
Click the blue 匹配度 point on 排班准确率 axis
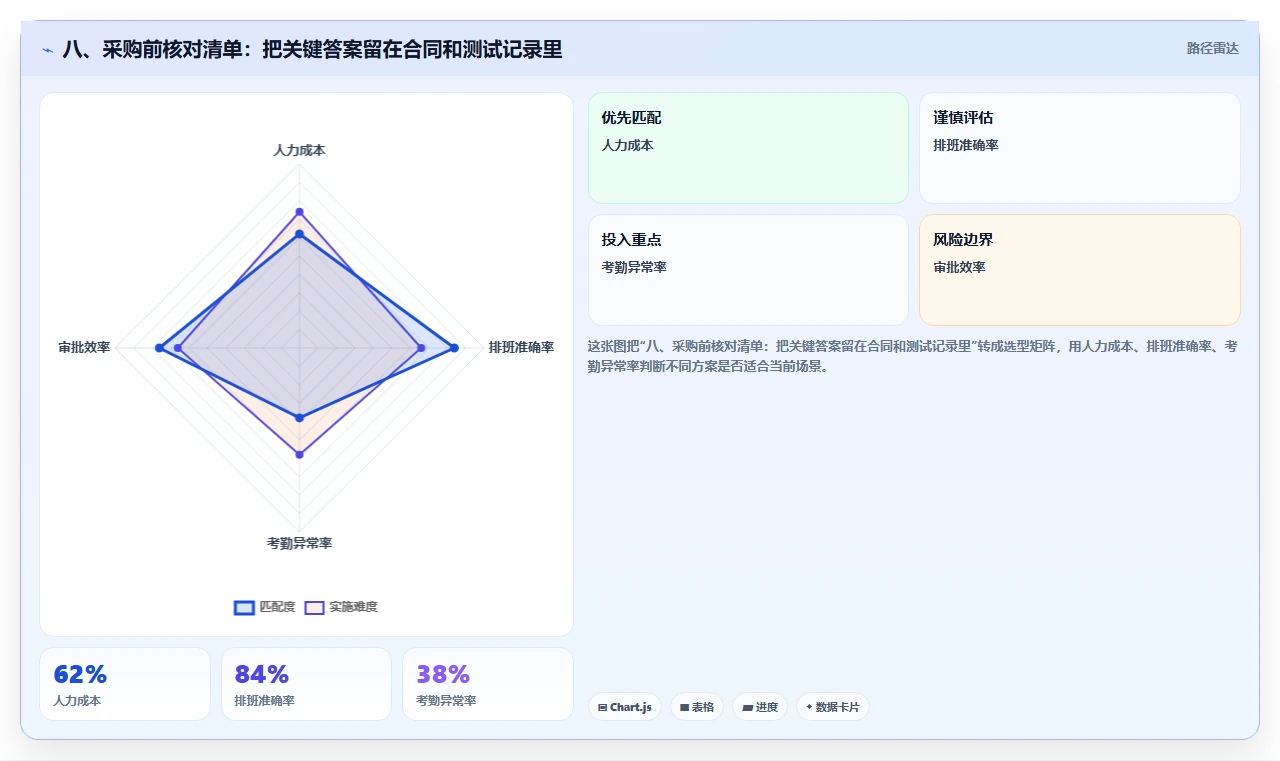454,348
